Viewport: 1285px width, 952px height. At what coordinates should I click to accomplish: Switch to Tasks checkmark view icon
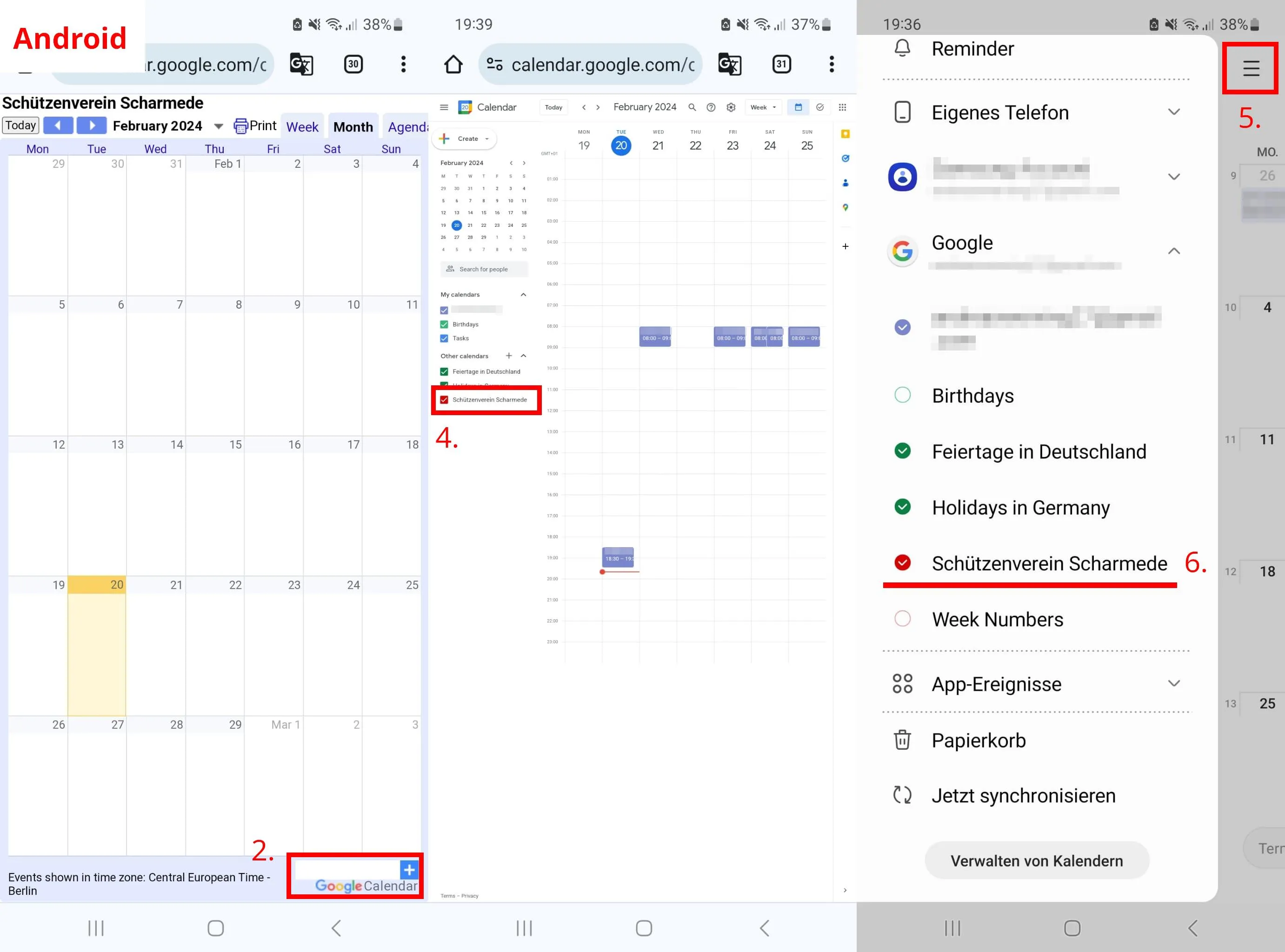(820, 107)
